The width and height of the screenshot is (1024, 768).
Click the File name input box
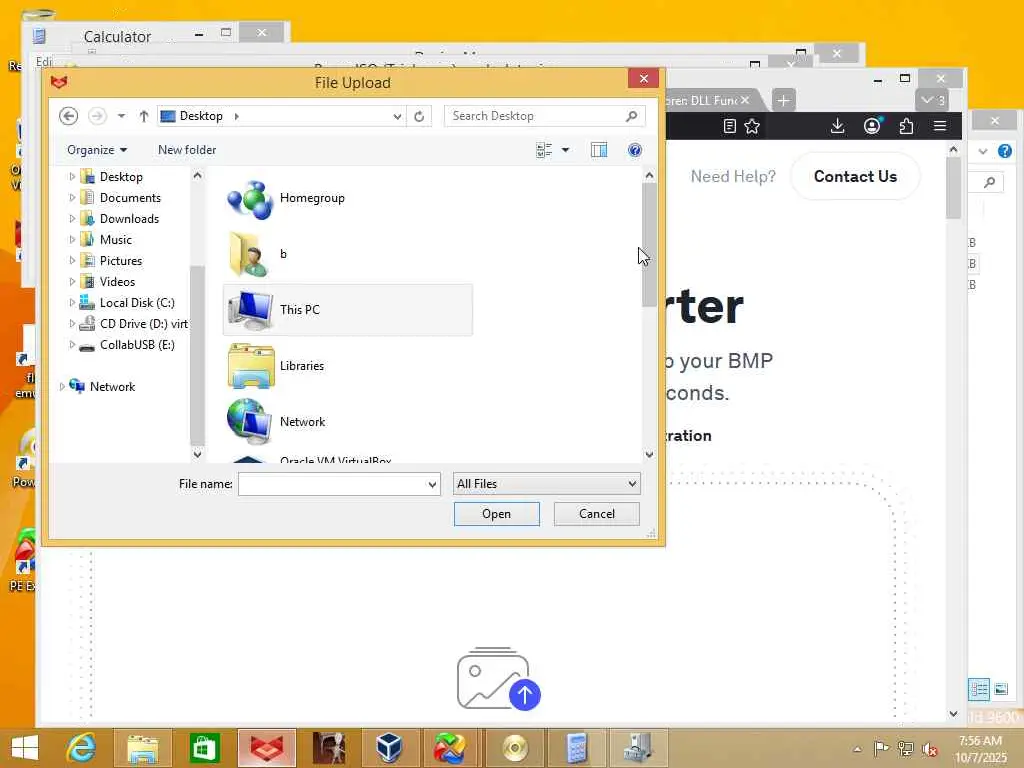click(x=332, y=485)
